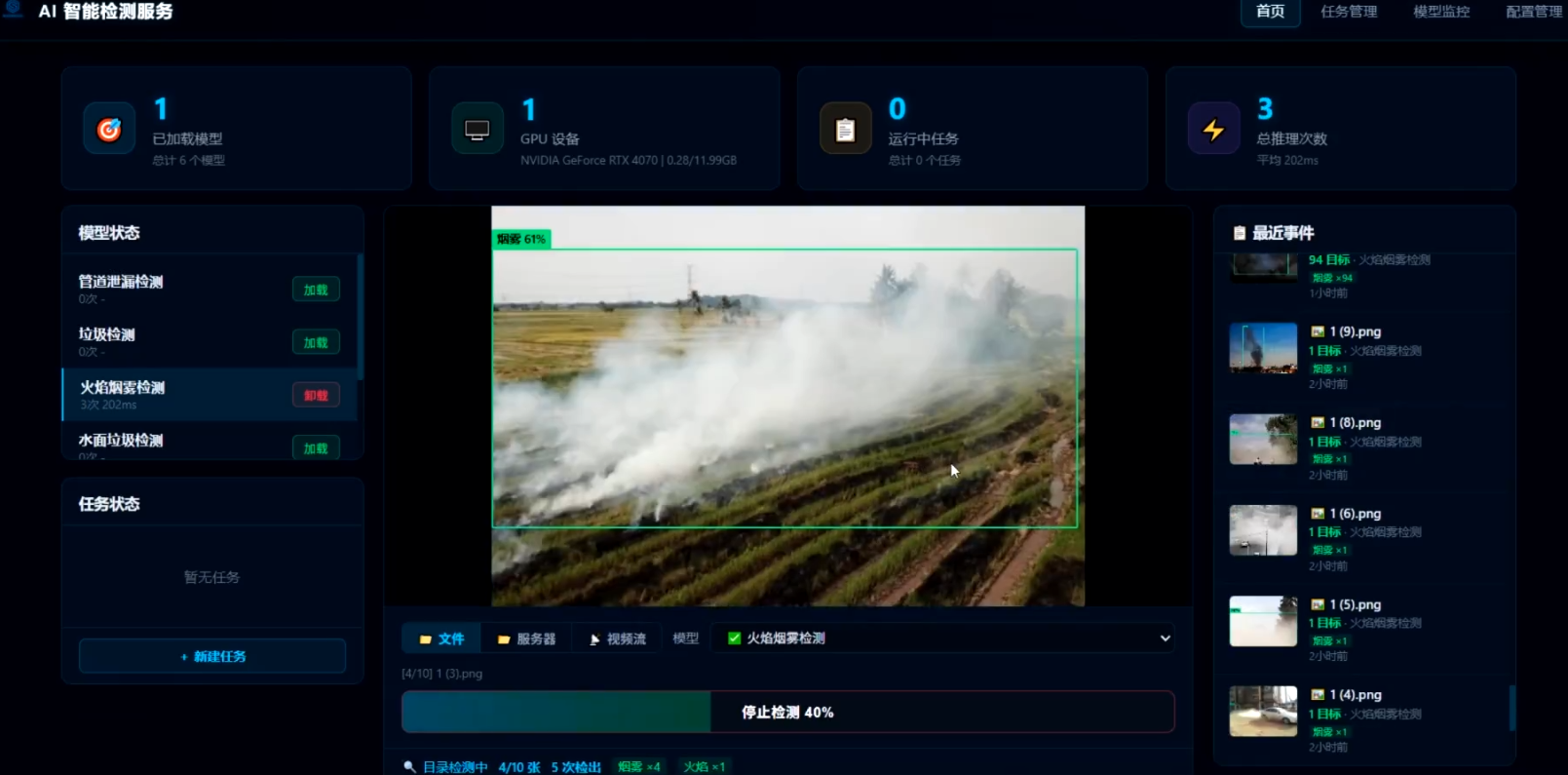Click the 烟雾 ×94 event tag

pos(1332,278)
